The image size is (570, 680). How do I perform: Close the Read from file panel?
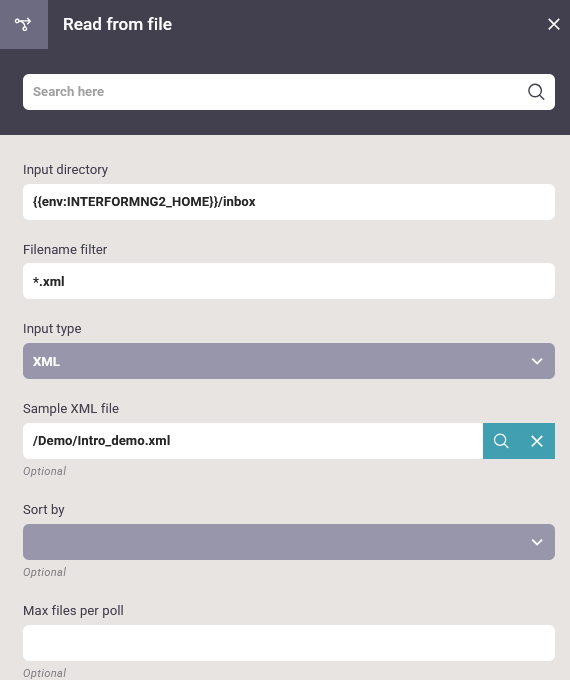coord(554,24)
